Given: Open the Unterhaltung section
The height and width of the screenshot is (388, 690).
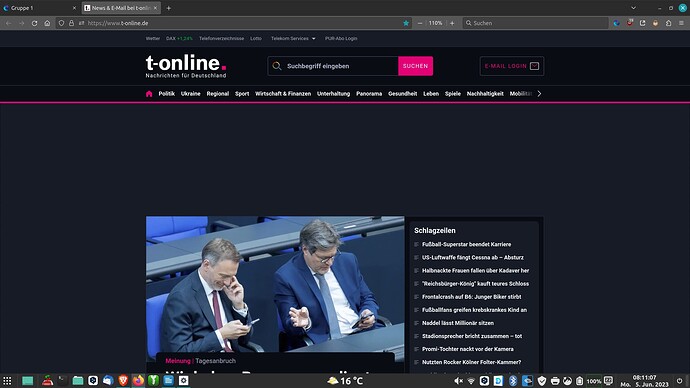Looking at the screenshot, I should pos(334,94).
